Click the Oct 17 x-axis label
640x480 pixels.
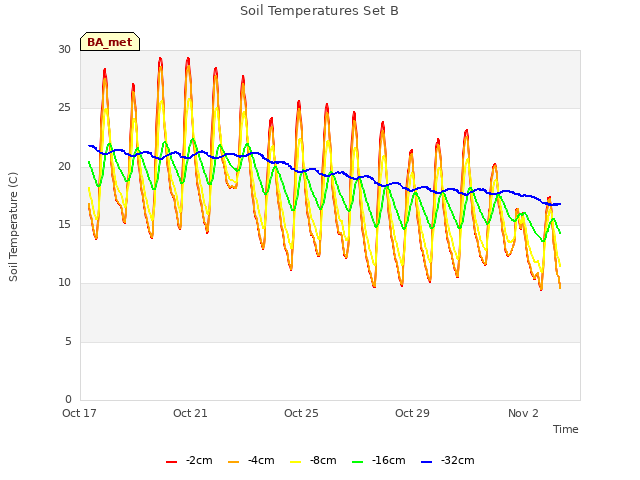pos(79,413)
